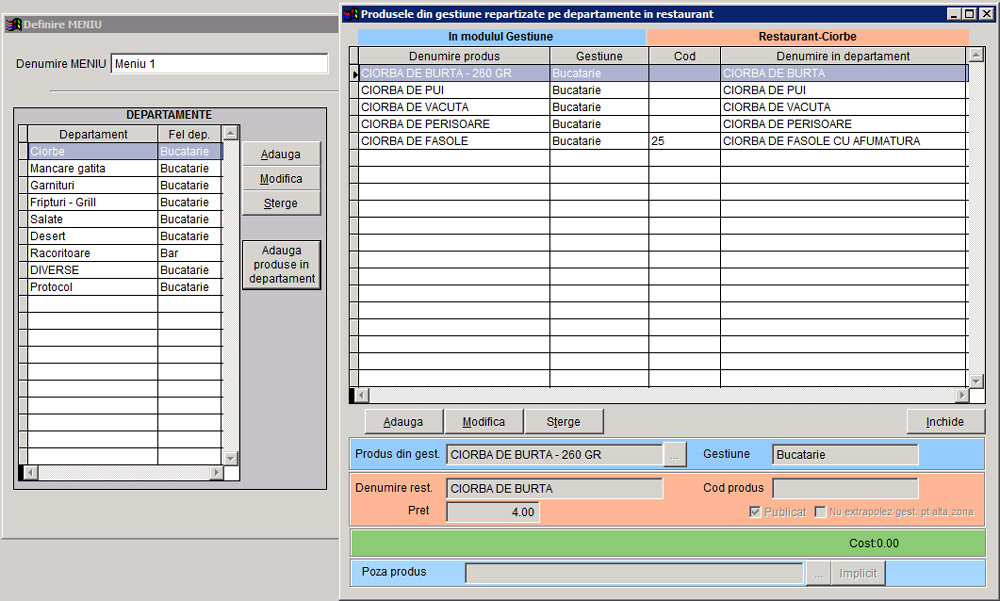Click the Definire MENIU window app icon
The image size is (1000, 601).
point(13,24)
